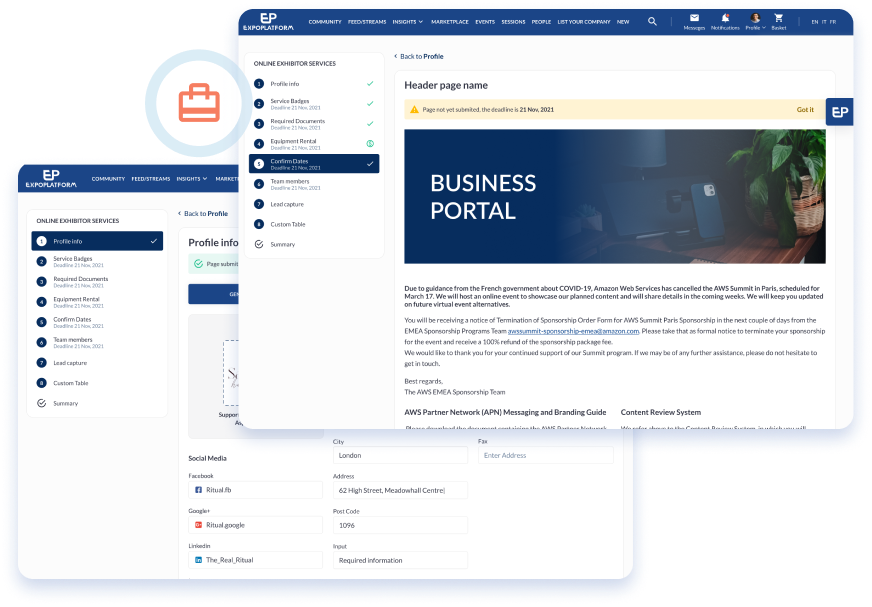This screenshot has width=872, height=607.
Task: Click LinkedIn icon in The_Real_Ritual field
Action: click(199, 560)
